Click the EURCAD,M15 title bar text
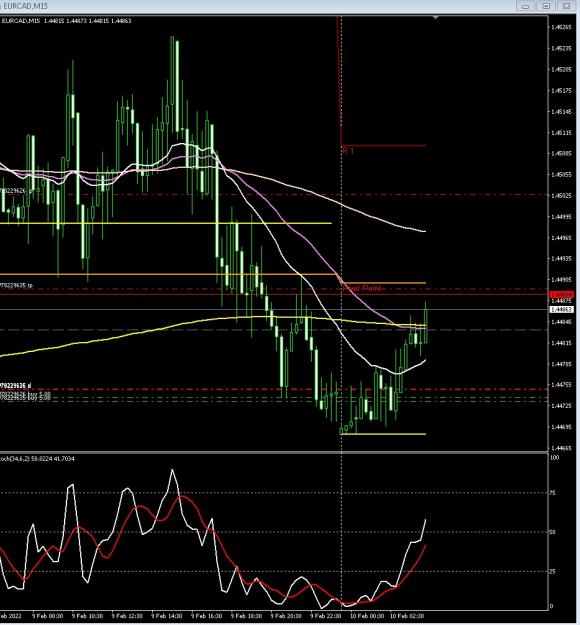 26,6
